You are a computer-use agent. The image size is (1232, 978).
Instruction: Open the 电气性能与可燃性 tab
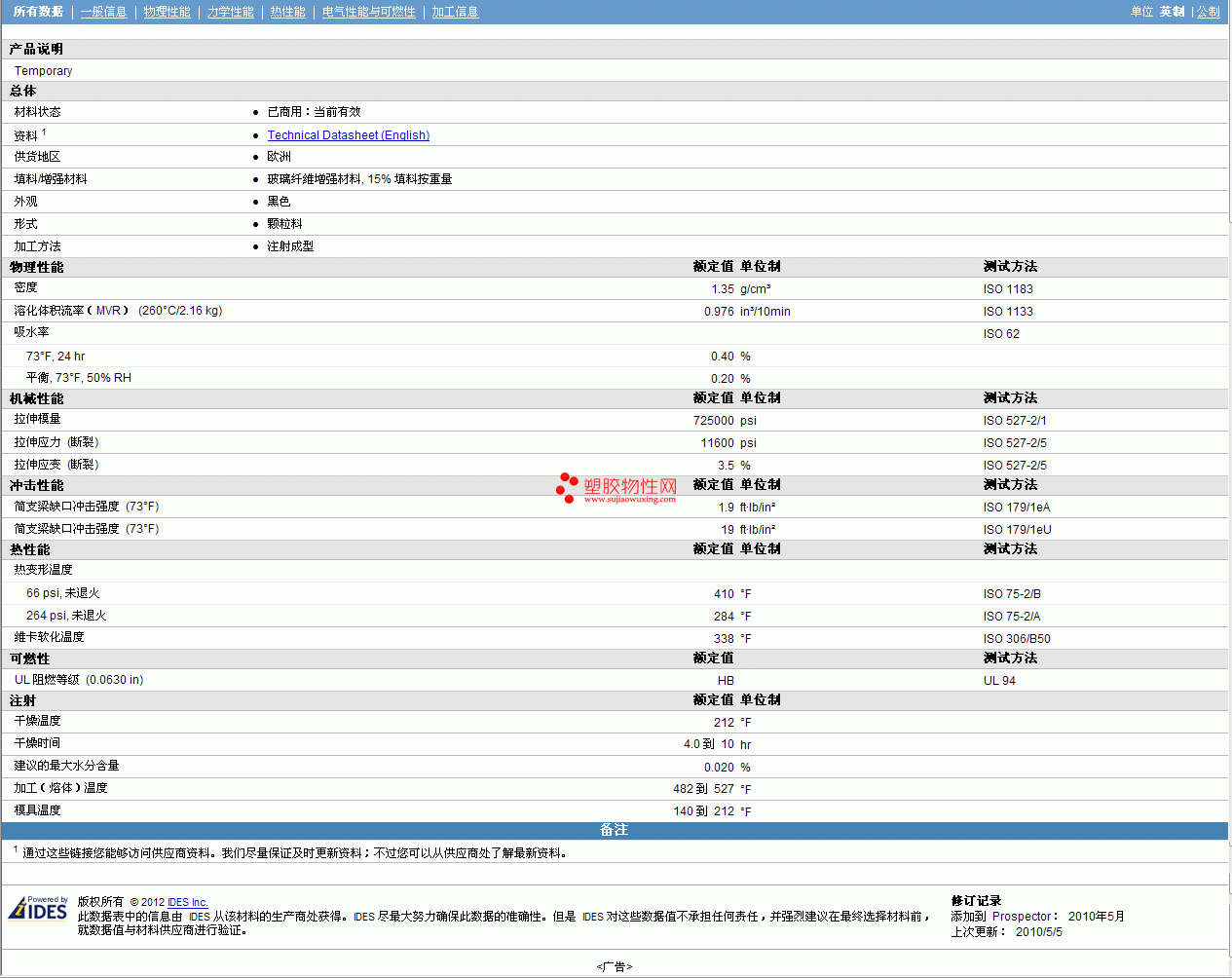(368, 12)
